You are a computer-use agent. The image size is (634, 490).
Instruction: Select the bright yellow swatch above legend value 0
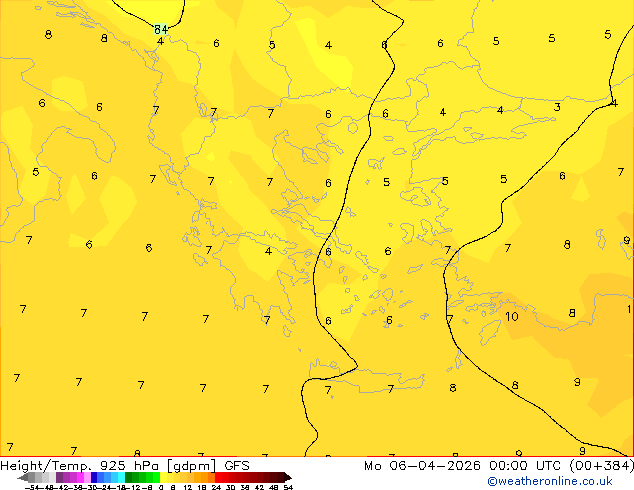point(163,477)
